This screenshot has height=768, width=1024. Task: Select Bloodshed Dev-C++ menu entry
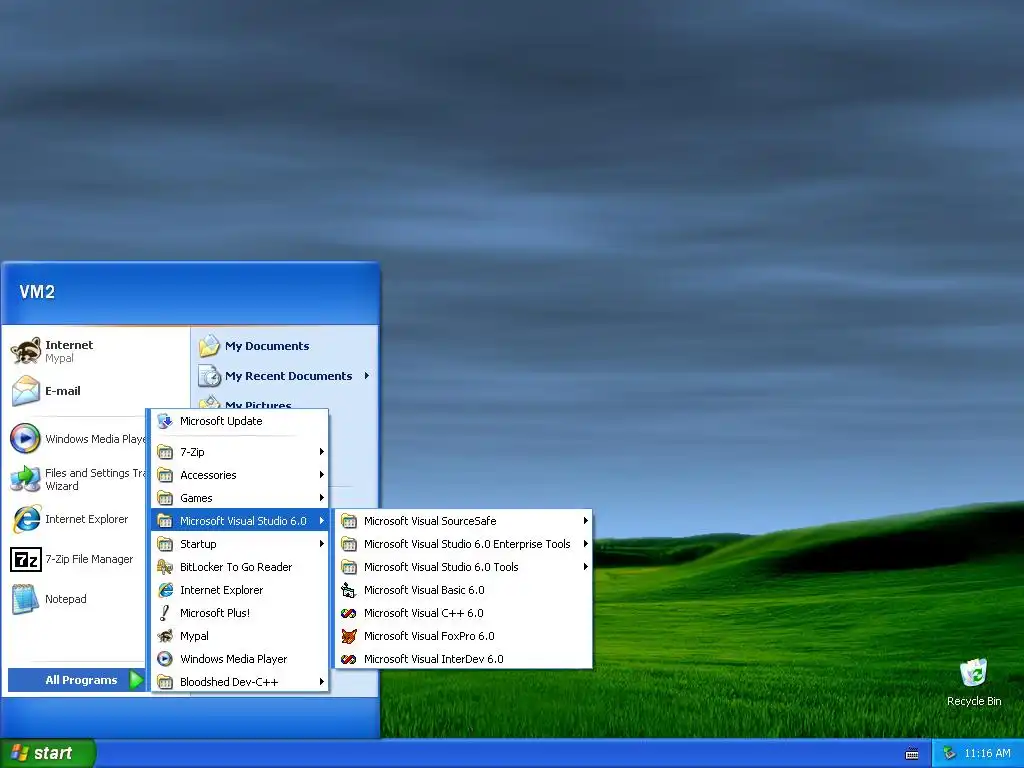pos(240,682)
